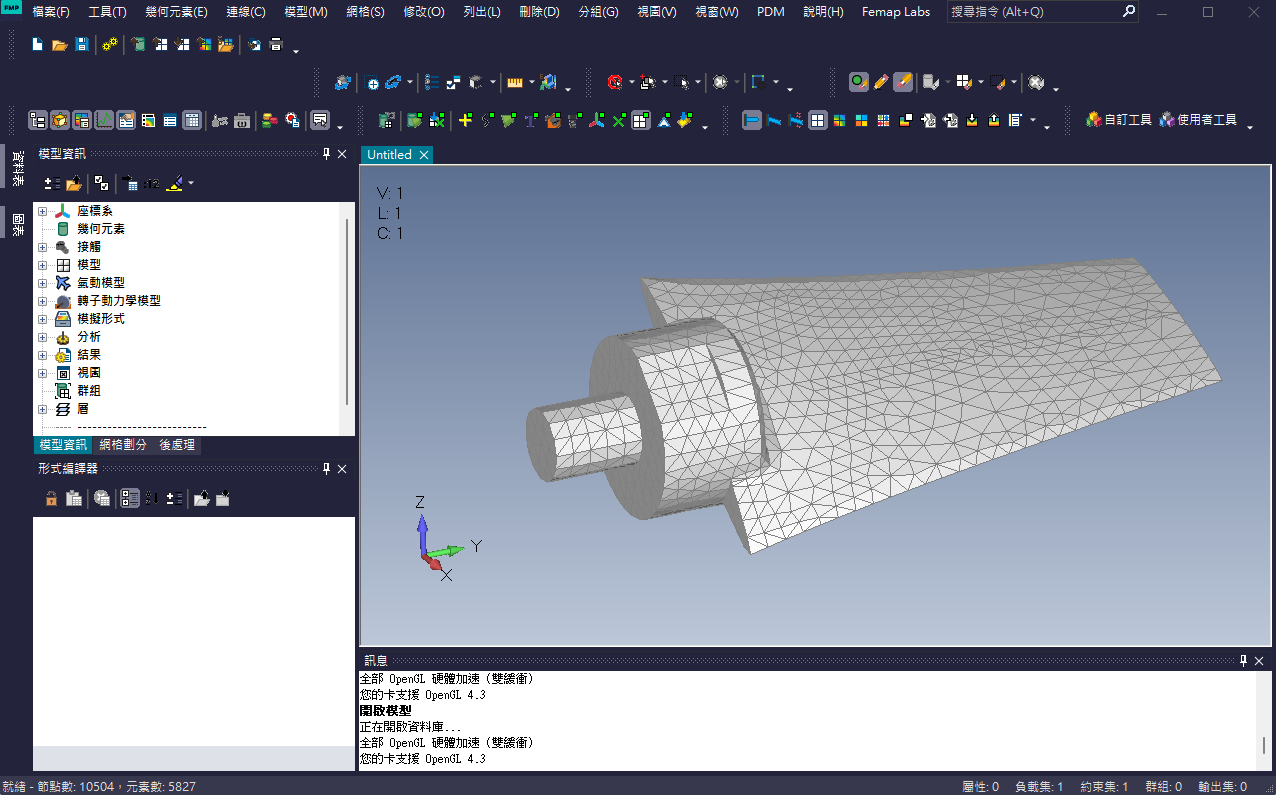Image resolution: width=1276 pixels, height=795 pixels.
Task: Click the Print icon in top toolbar
Action: [x=277, y=45]
